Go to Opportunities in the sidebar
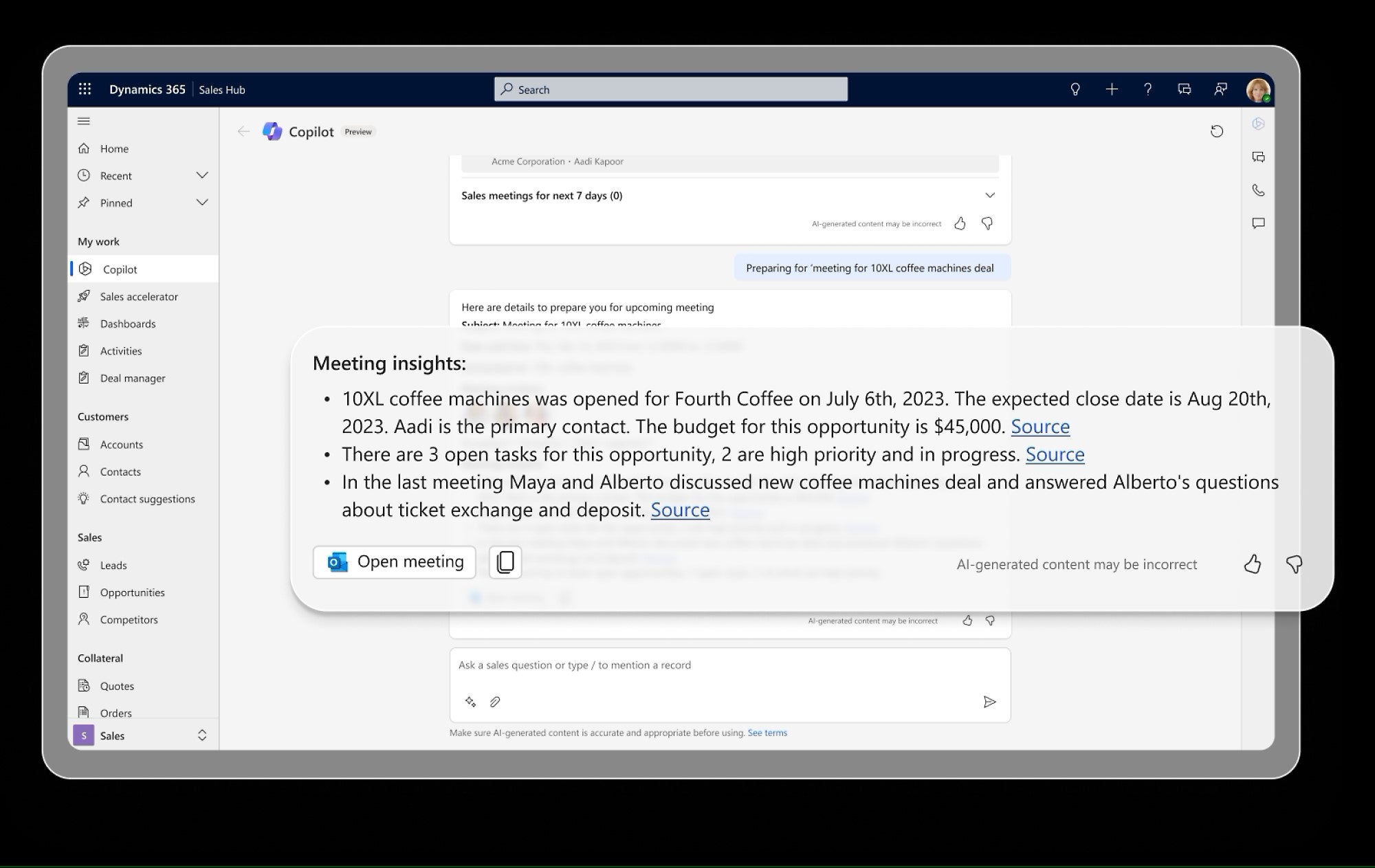Screen dimensions: 1375x868 tap(132, 592)
